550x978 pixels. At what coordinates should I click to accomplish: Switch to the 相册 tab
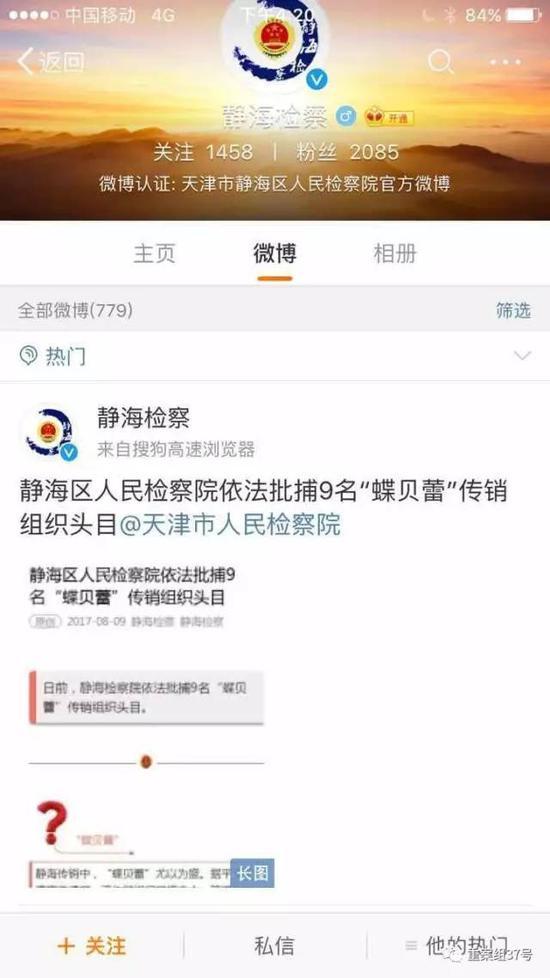[x=395, y=254]
